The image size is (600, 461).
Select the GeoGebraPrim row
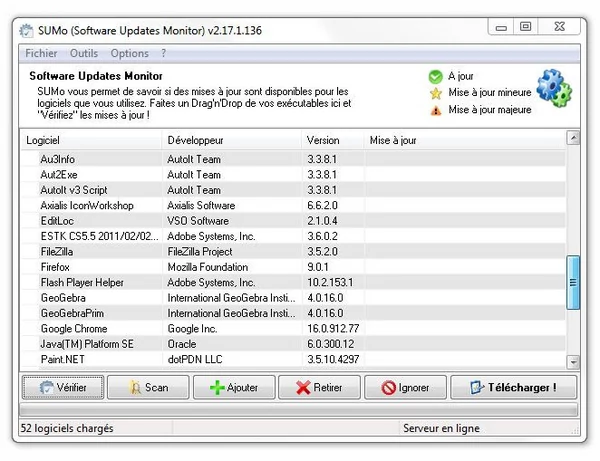tap(293, 313)
